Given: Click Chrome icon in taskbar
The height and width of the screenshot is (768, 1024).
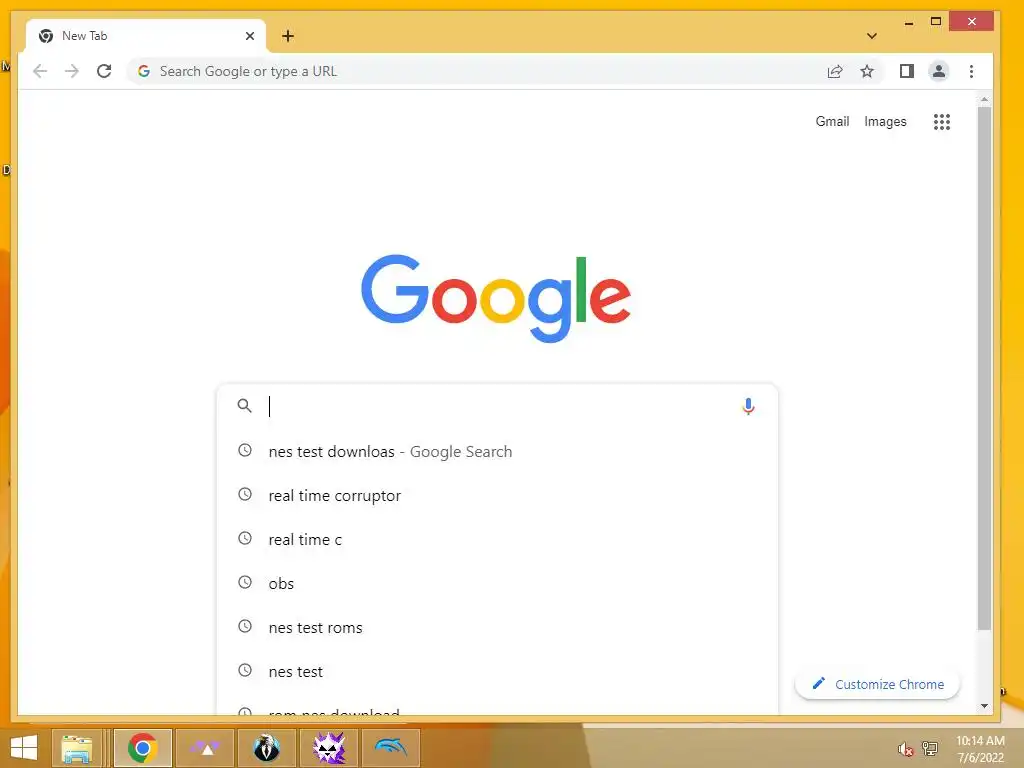Looking at the screenshot, I should [142, 748].
